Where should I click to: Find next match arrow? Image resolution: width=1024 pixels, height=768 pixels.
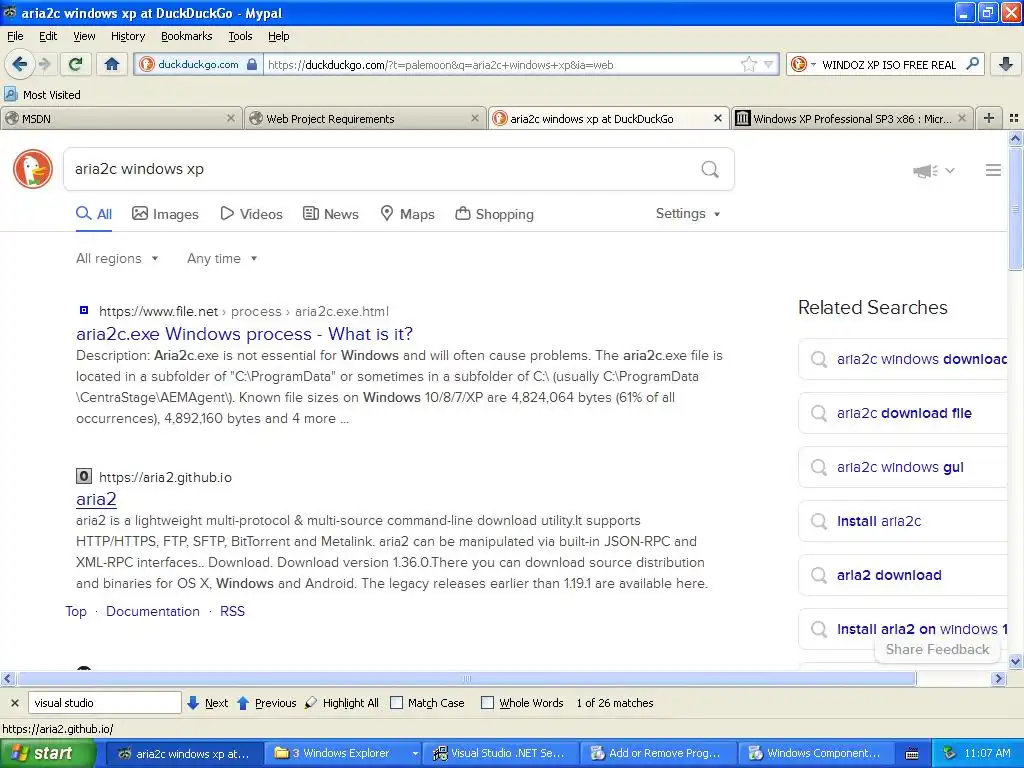tap(193, 703)
